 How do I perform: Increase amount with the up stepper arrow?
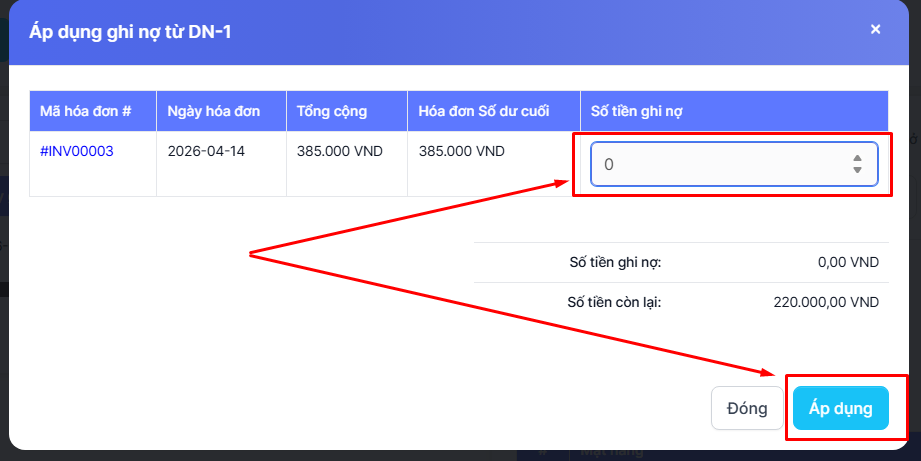tap(857, 158)
